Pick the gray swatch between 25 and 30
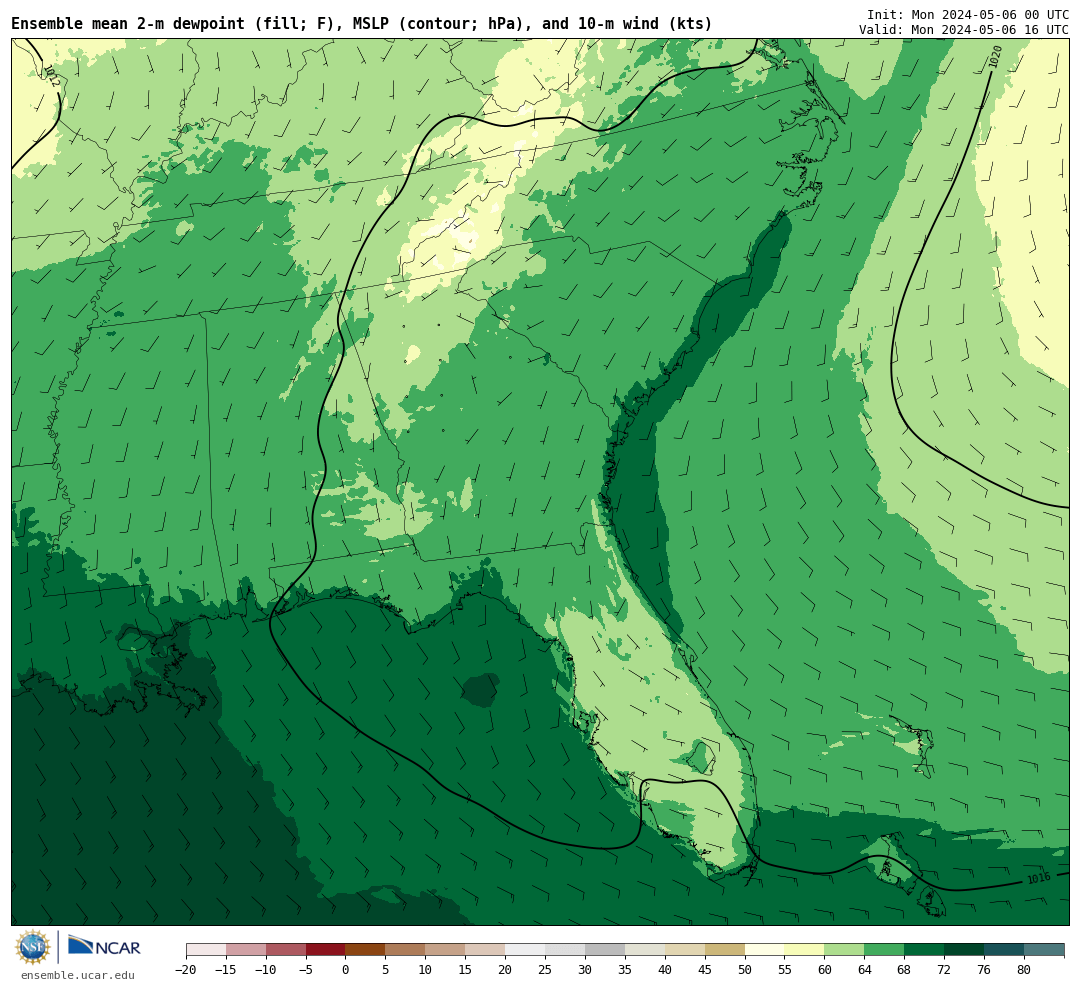Image resolution: width=1080 pixels, height=988 pixels. point(565,950)
